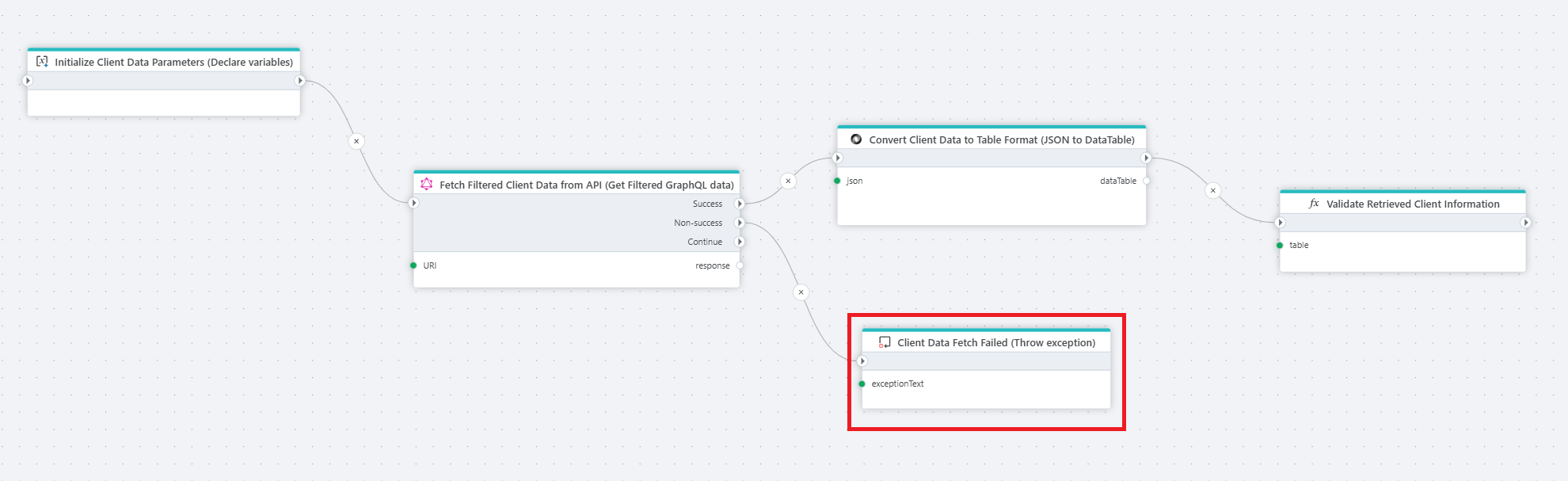
Task: Click the table input parameter dot
Action: click(1280, 245)
